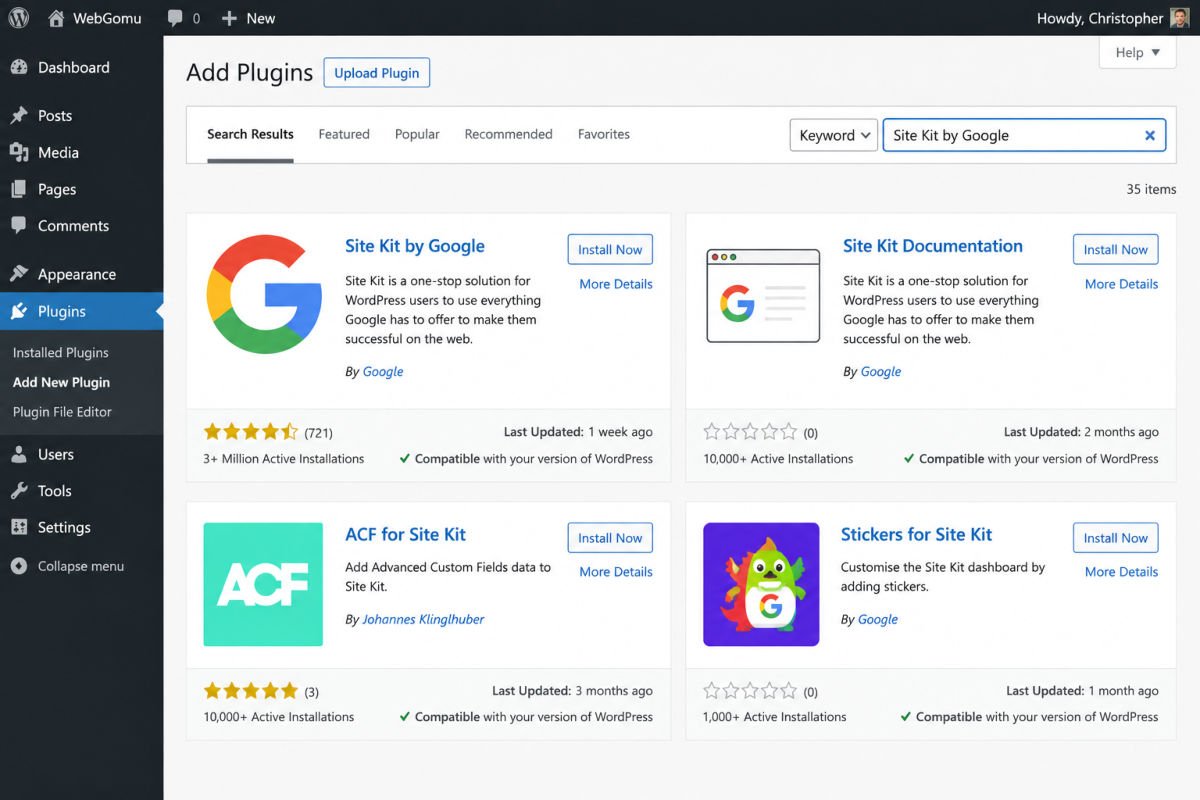Open More Details for Site Kit by Google

tap(616, 284)
